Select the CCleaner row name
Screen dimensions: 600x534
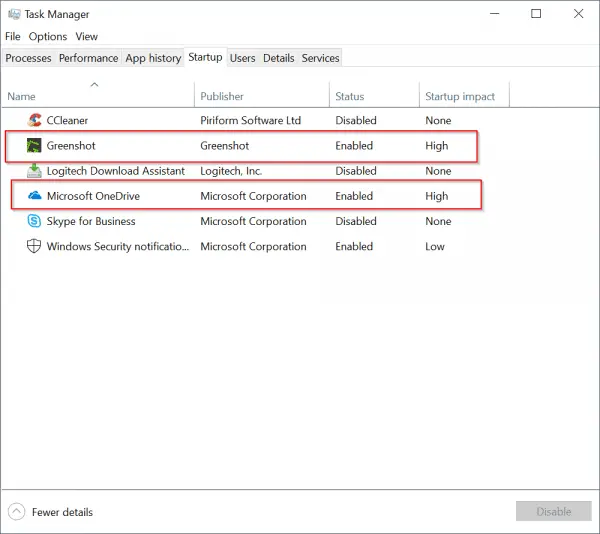click(x=67, y=120)
